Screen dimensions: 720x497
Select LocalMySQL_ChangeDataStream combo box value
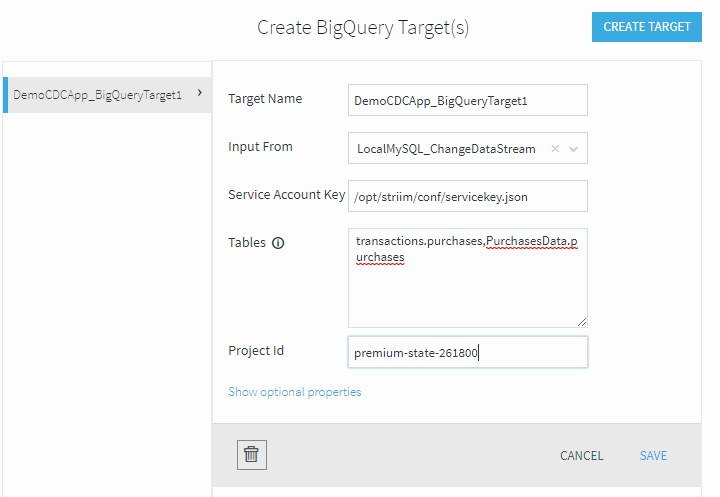446,149
